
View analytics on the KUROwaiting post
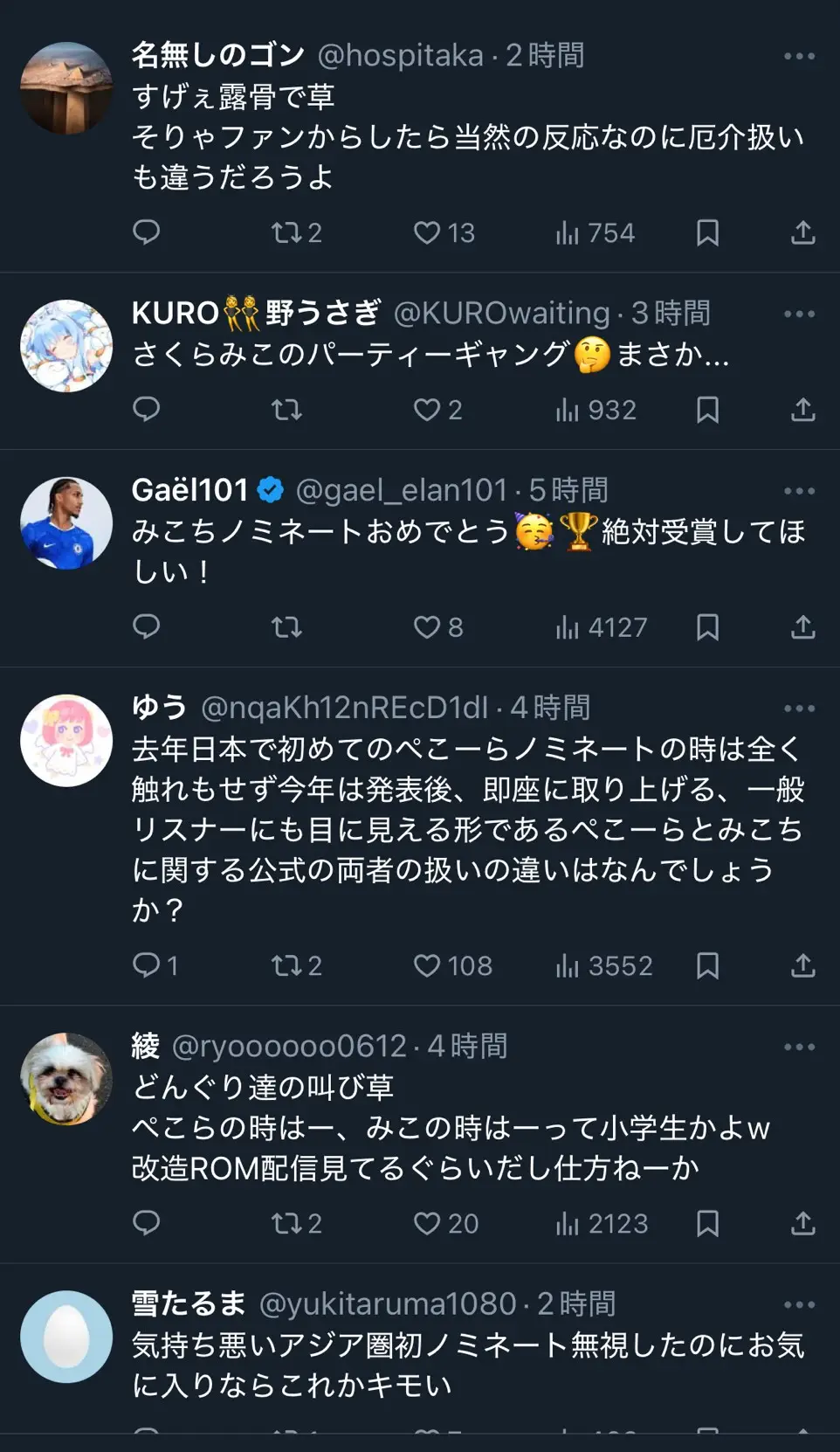[x=596, y=410]
